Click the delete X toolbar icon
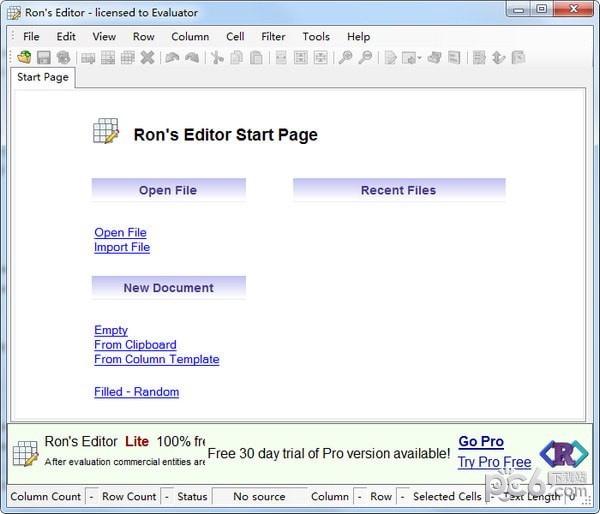Image resolution: width=600 pixels, height=514 pixels. (147, 58)
